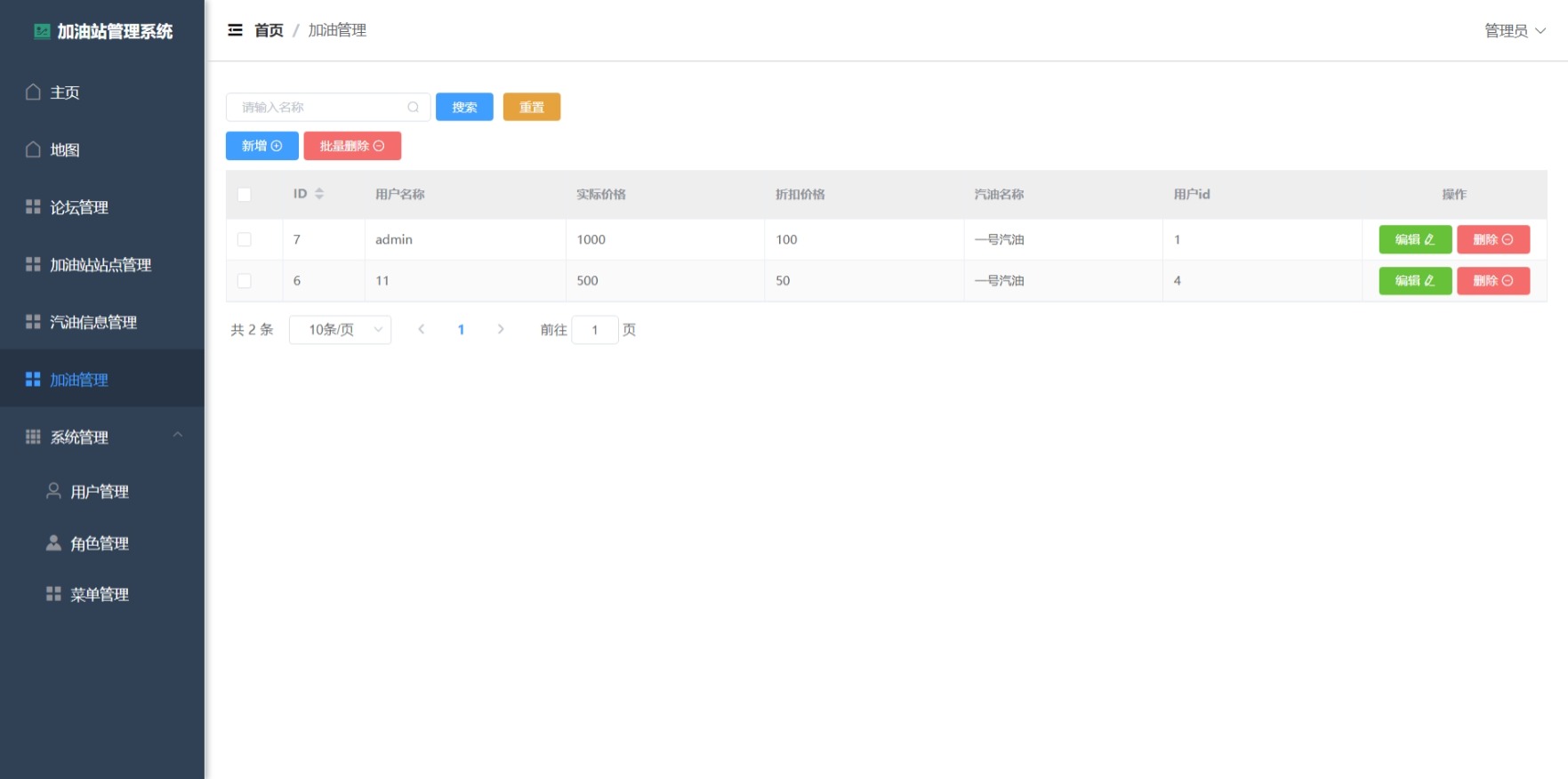Click the 新增 add button

[262, 146]
